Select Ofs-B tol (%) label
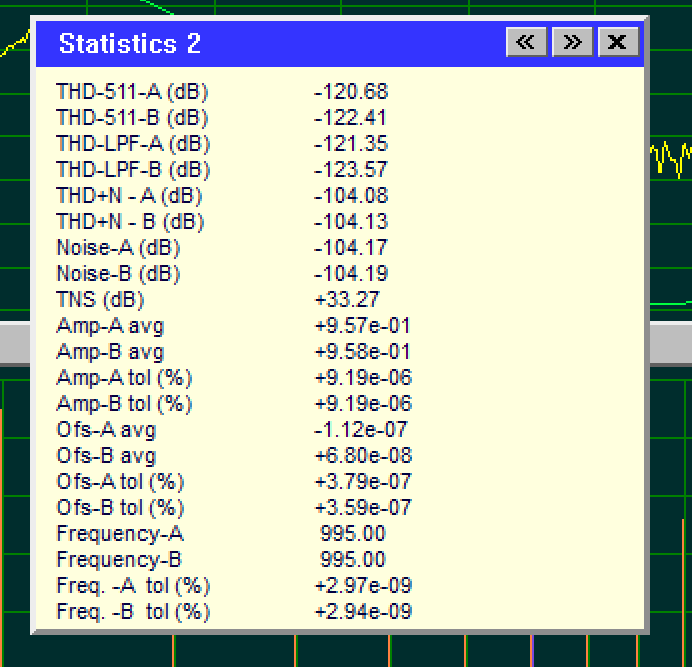This screenshot has height=667, width=692. coord(120,508)
